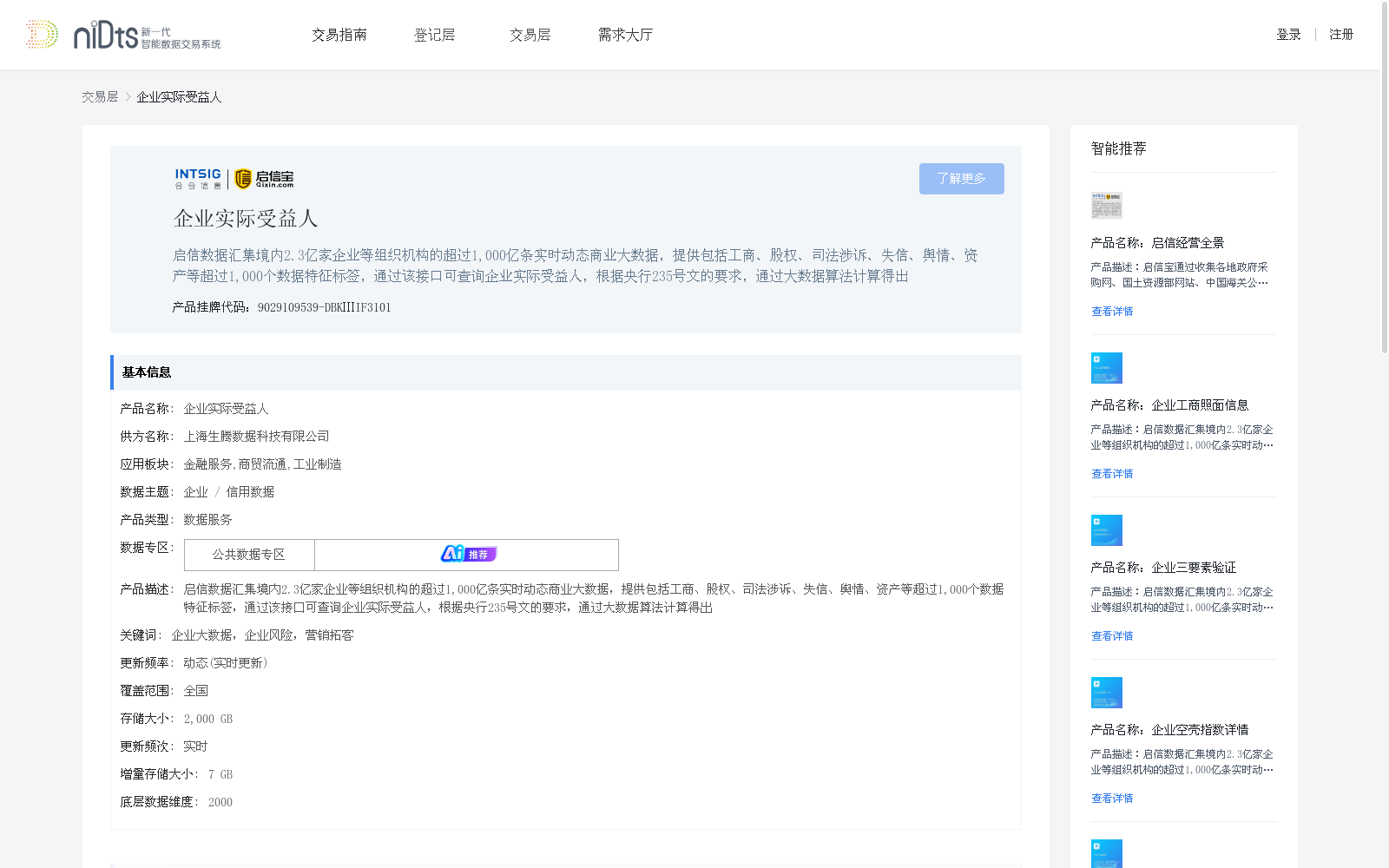
Task: Click product name 启信经营全景
Action: pyautogui.click(x=1188, y=243)
